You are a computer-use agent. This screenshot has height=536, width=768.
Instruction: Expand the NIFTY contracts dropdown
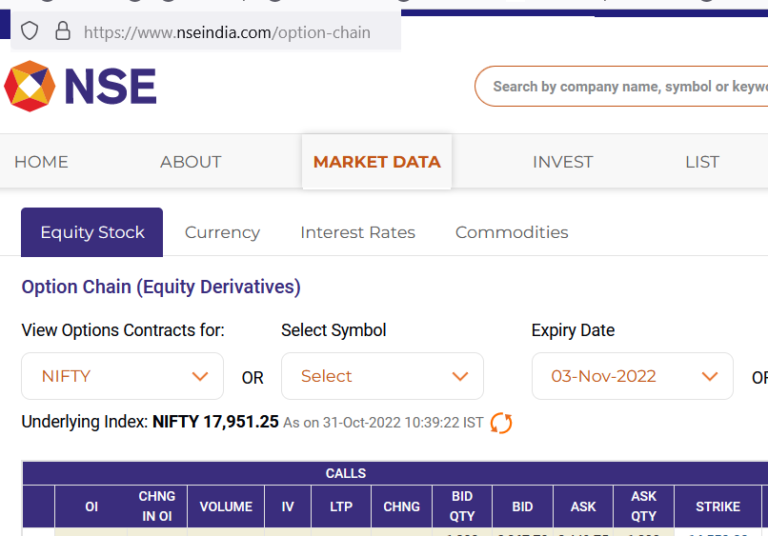pos(122,376)
